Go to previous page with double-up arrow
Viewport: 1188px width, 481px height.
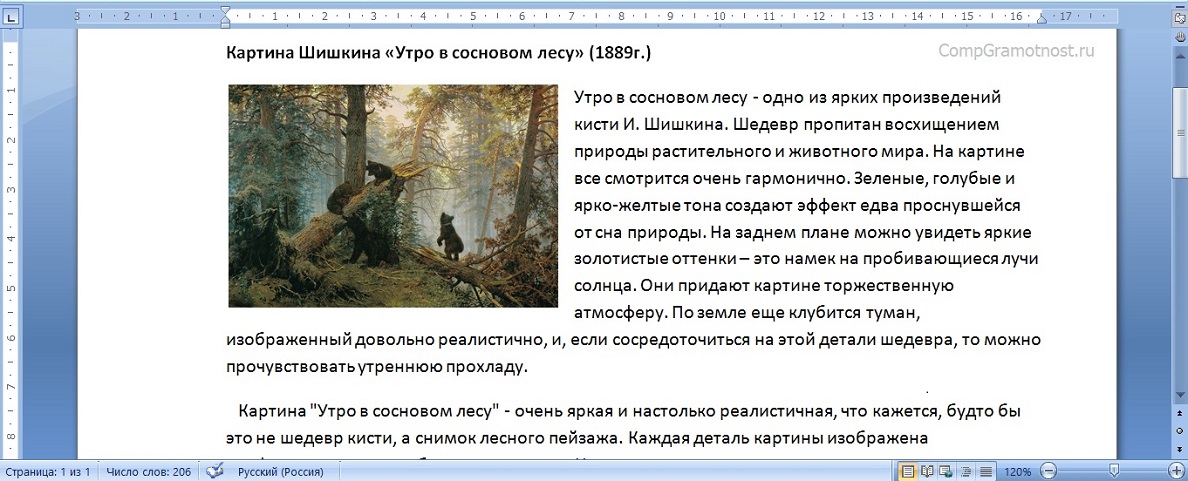tap(1181, 415)
